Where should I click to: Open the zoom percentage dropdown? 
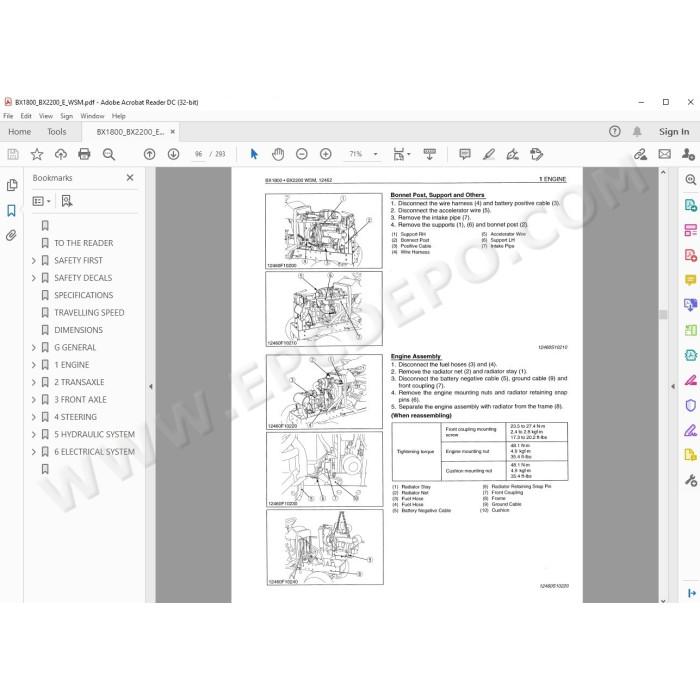(375, 154)
